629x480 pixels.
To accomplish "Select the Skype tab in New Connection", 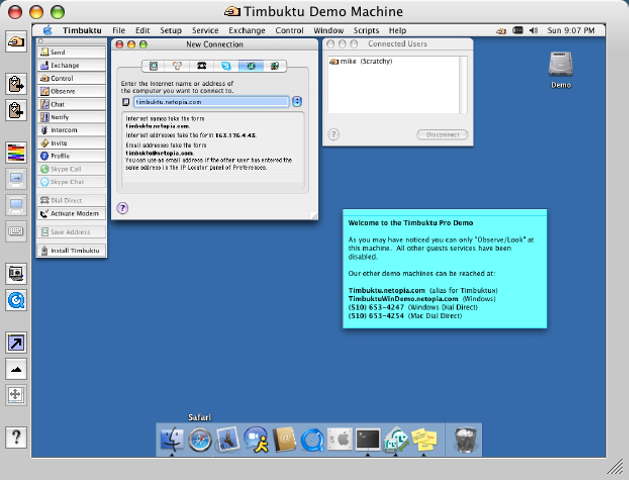I will tap(226, 66).
